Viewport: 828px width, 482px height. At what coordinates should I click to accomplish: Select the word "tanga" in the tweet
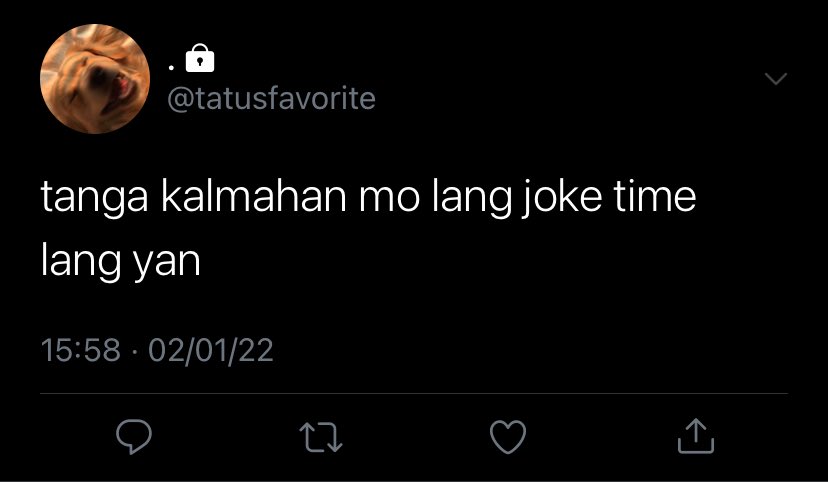(95, 197)
